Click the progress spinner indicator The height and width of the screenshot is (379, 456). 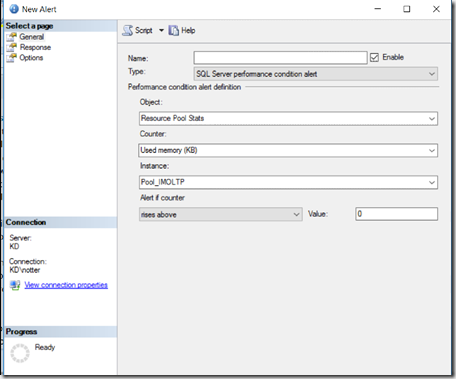coord(20,353)
